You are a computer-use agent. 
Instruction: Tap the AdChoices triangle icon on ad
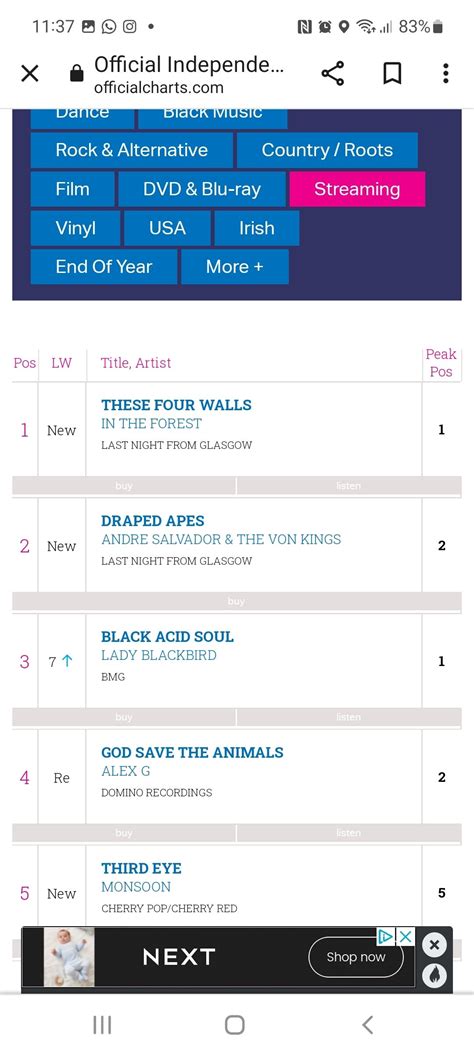pos(385,936)
